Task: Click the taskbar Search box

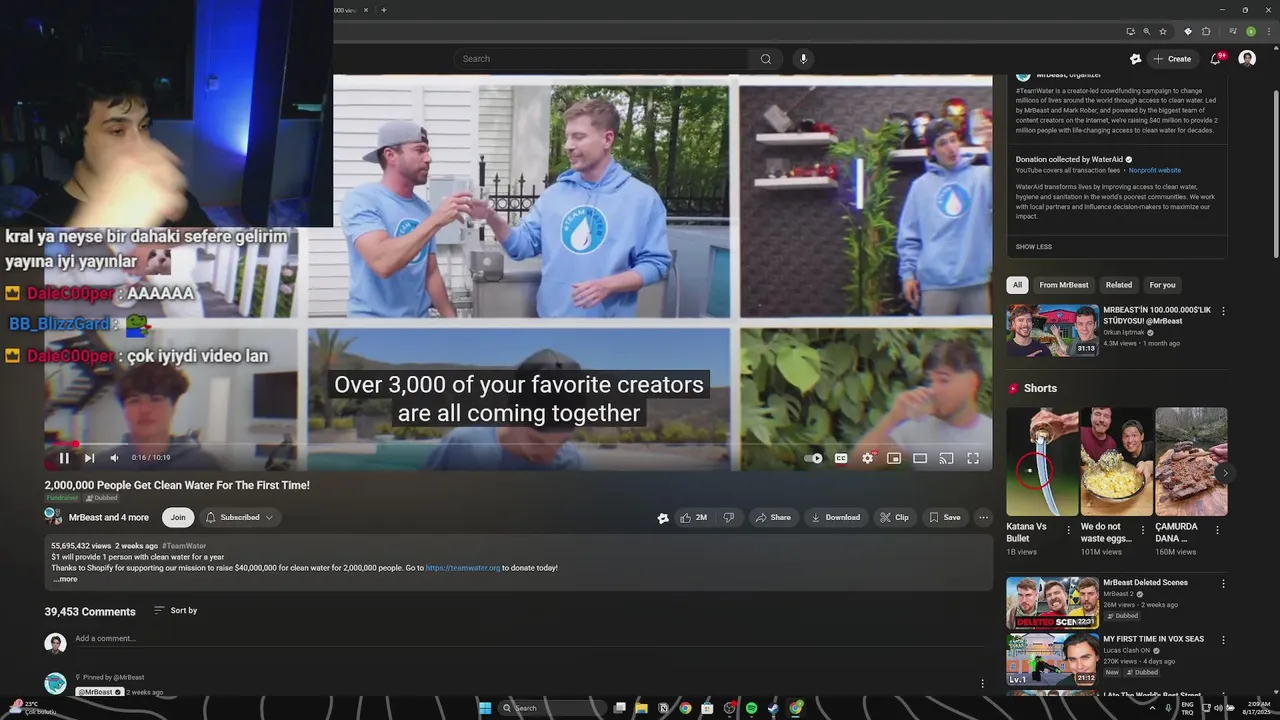Action: tap(553, 708)
